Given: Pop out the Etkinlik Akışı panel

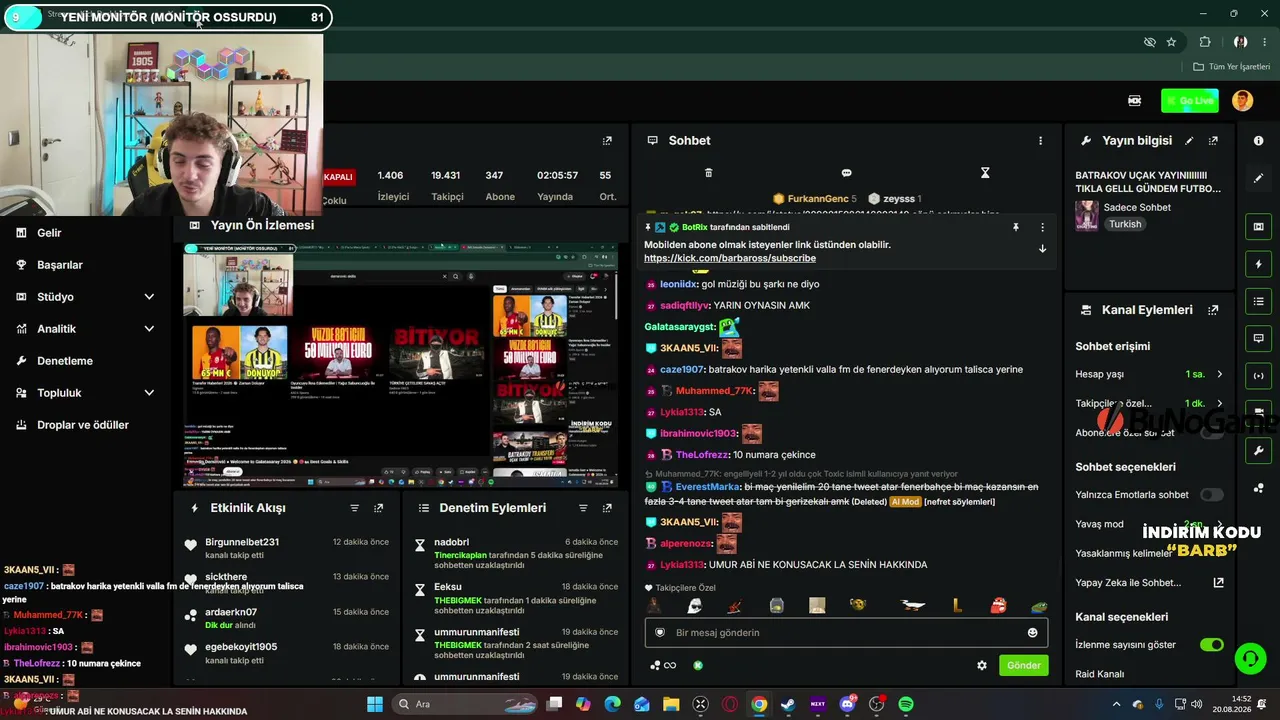Looking at the screenshot, I should [x=378, y=508].
